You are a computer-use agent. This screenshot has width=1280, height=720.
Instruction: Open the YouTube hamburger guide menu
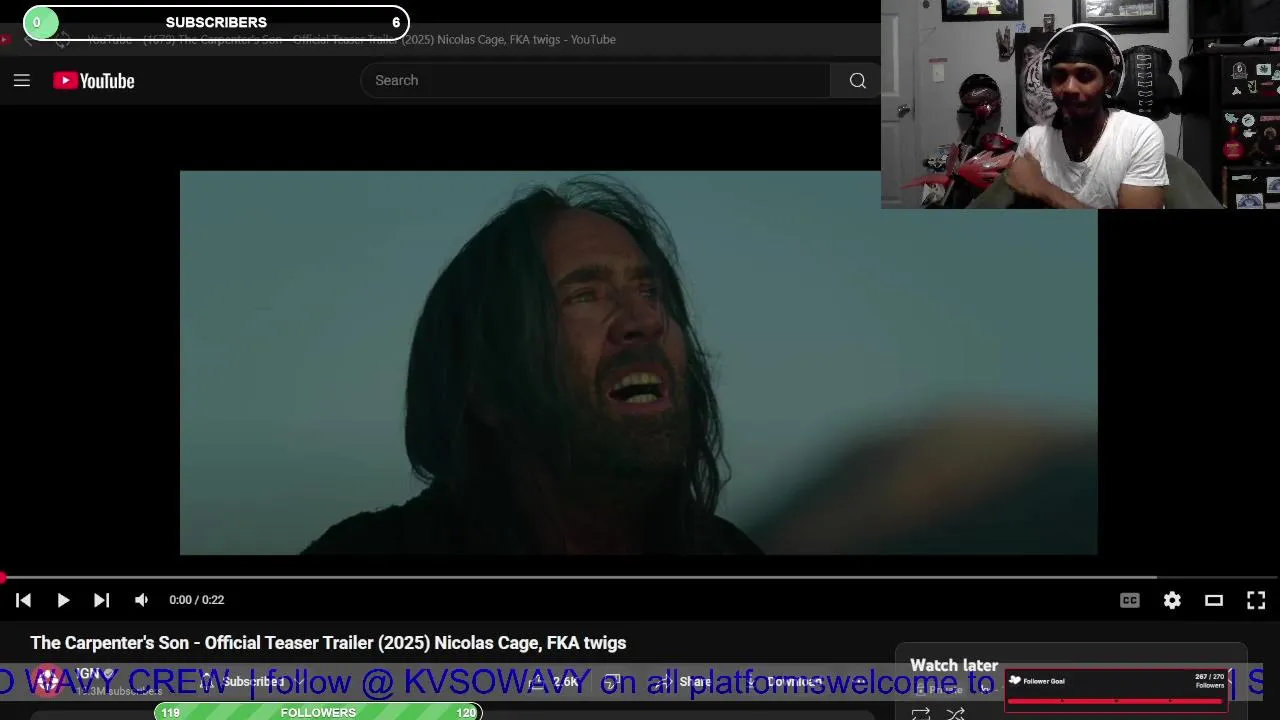pyautogui.click(x=22, y=81)
